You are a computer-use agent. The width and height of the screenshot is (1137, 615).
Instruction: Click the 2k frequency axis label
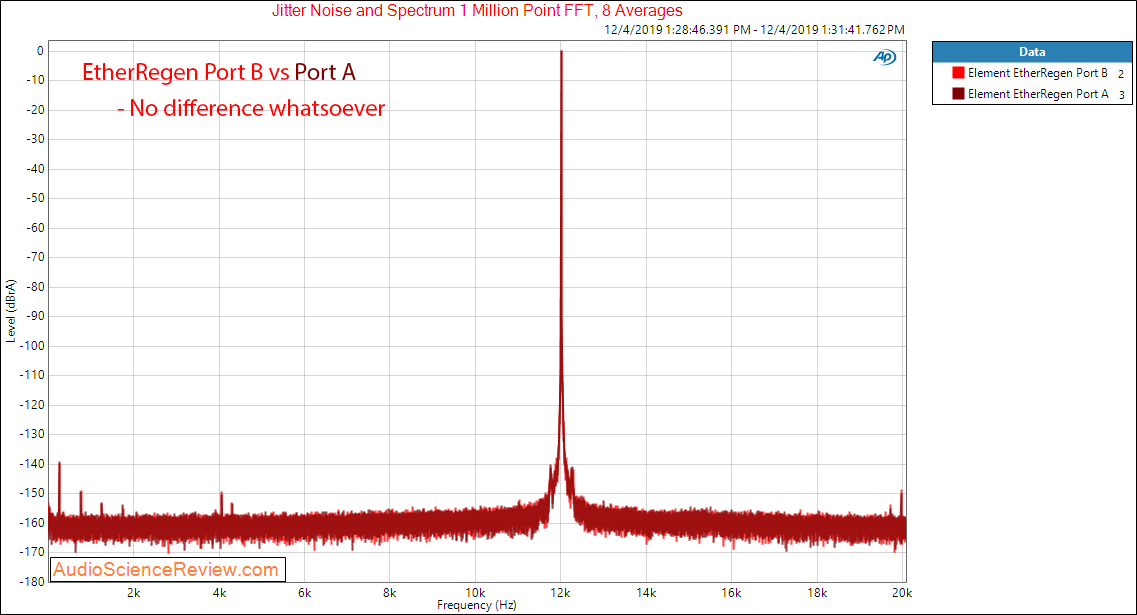pyautogui.click(x=133, y=593)
